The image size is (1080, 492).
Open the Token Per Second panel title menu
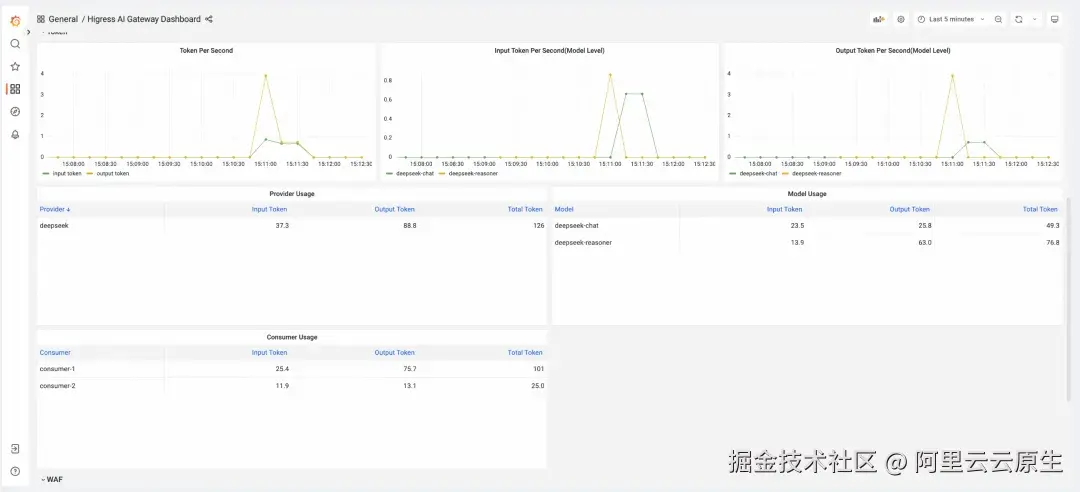[x=206, y=50]
